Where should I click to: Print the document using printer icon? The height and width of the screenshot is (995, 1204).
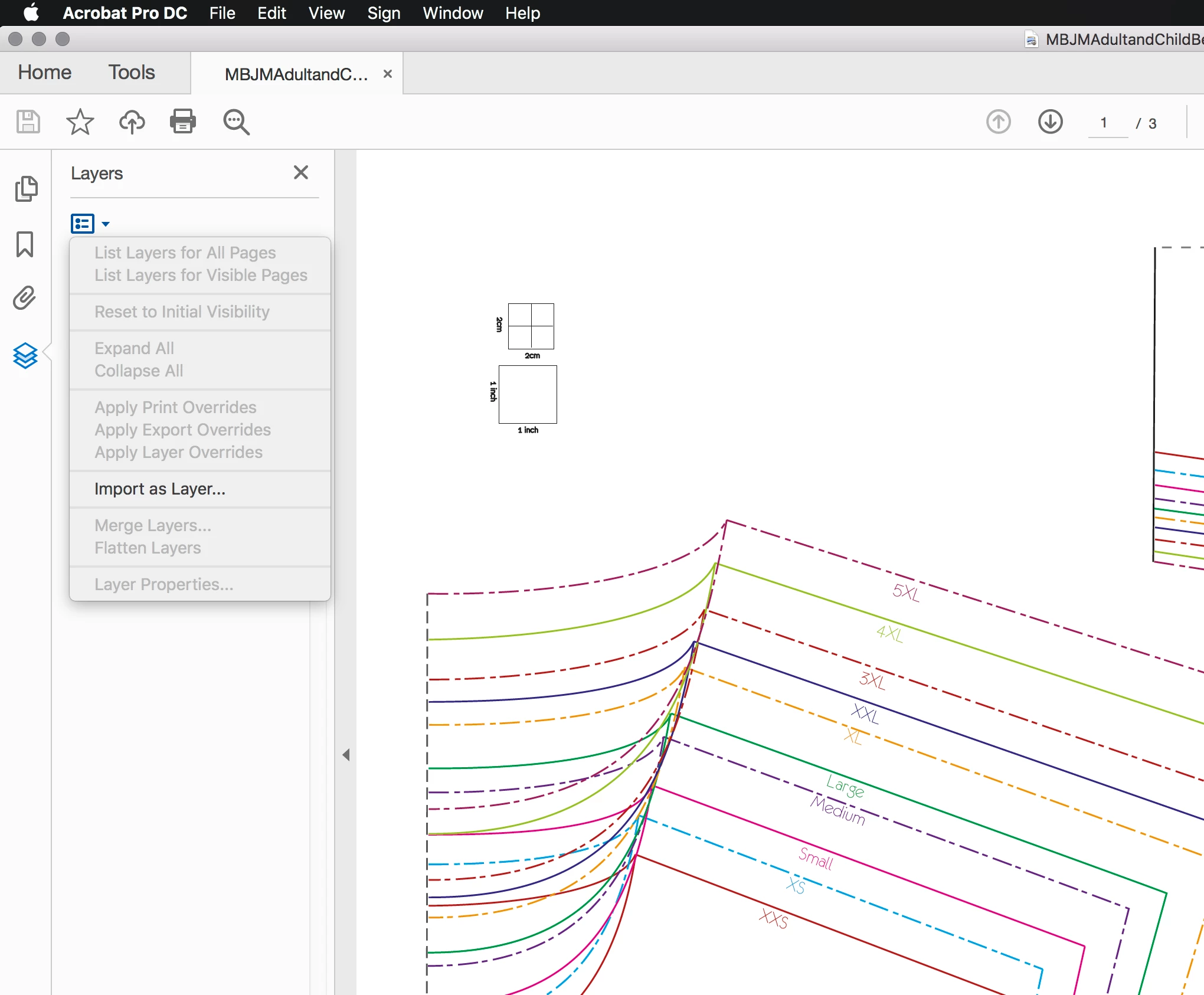[183, 122]
